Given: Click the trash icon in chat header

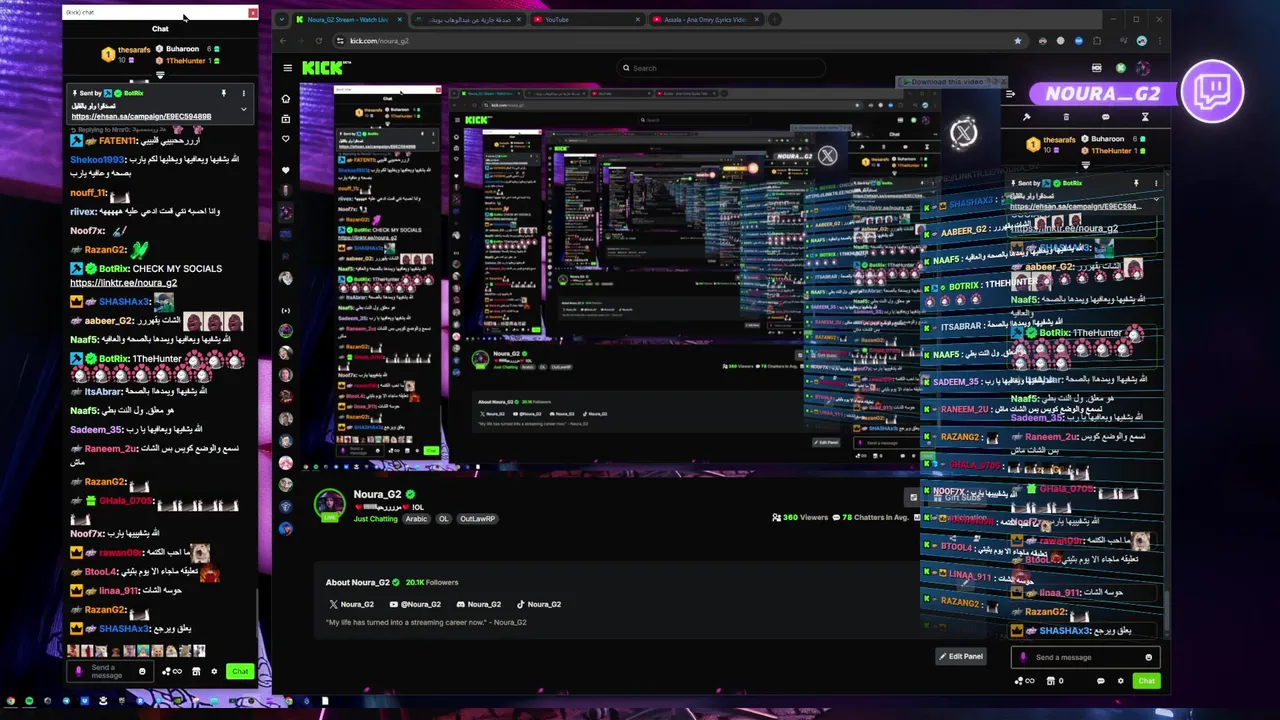Looking at the screenshot, I should coord(1066,117).
